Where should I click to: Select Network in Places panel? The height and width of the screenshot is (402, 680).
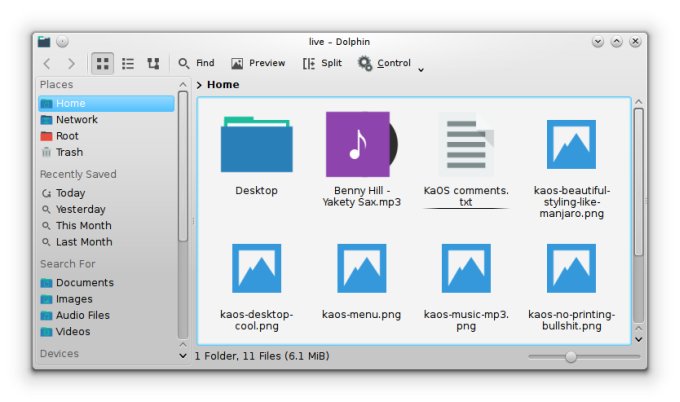click(76, 120)
